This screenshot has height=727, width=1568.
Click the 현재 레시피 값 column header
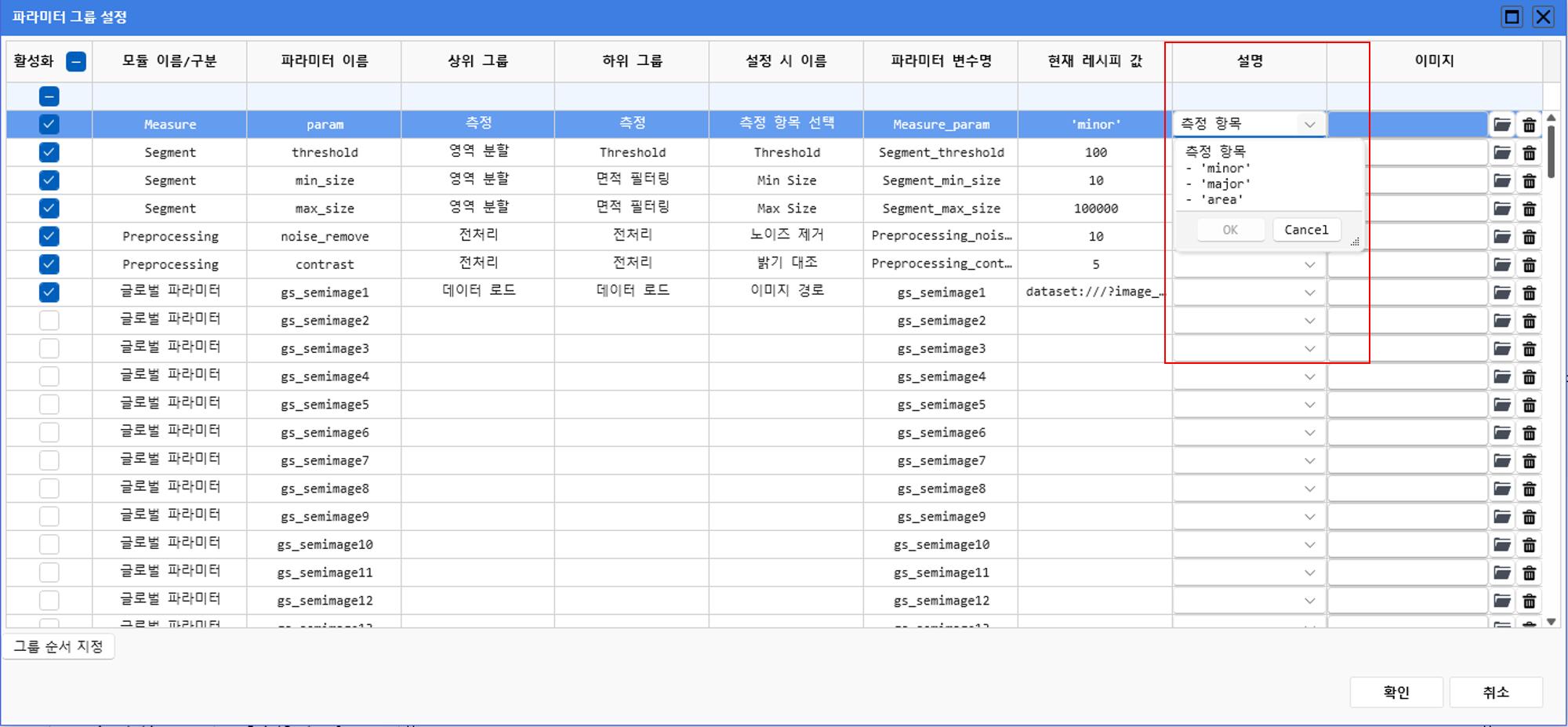point(1094,61)
